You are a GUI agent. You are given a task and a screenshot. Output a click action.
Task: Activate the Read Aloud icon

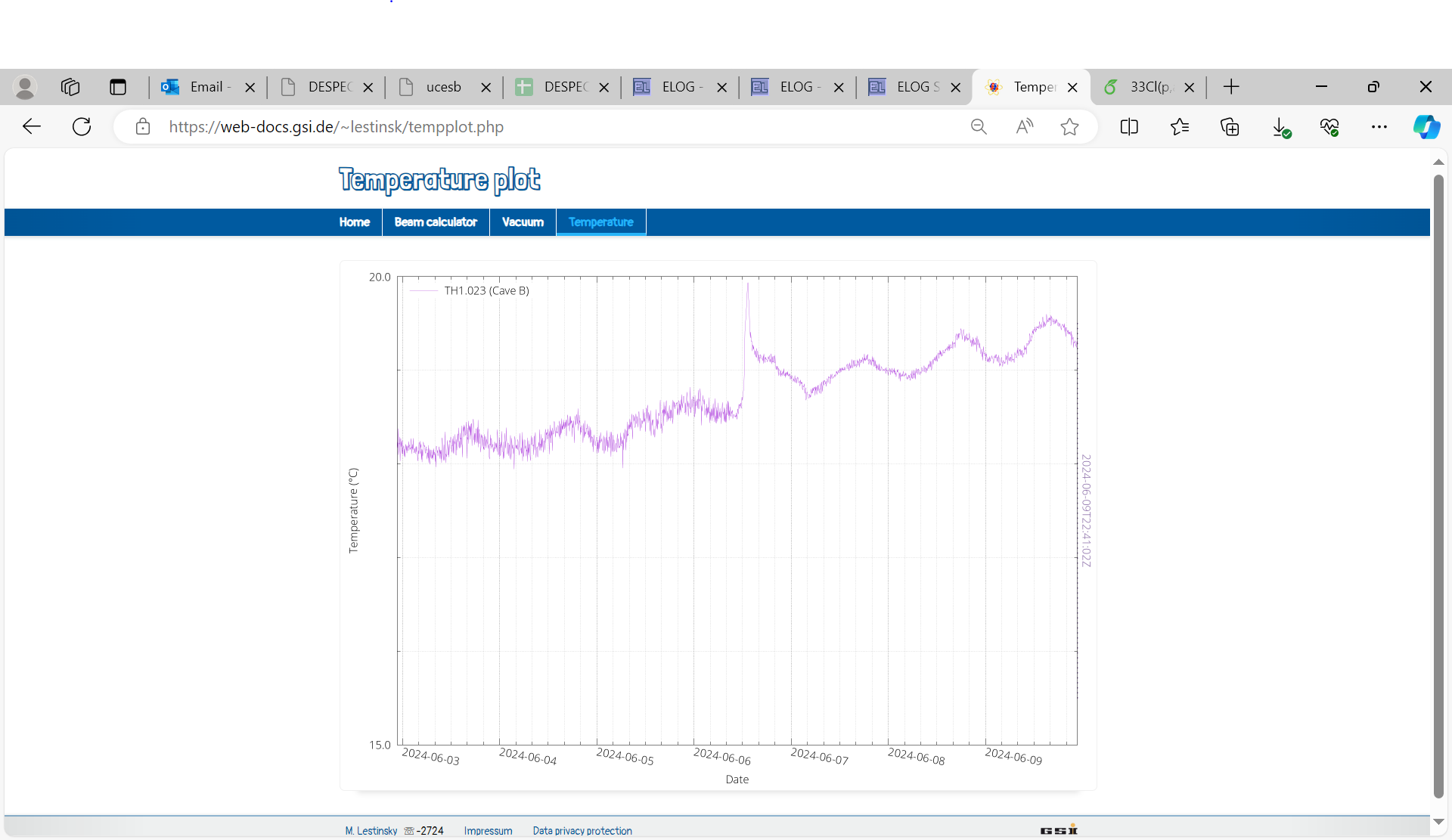(1024, 126)
